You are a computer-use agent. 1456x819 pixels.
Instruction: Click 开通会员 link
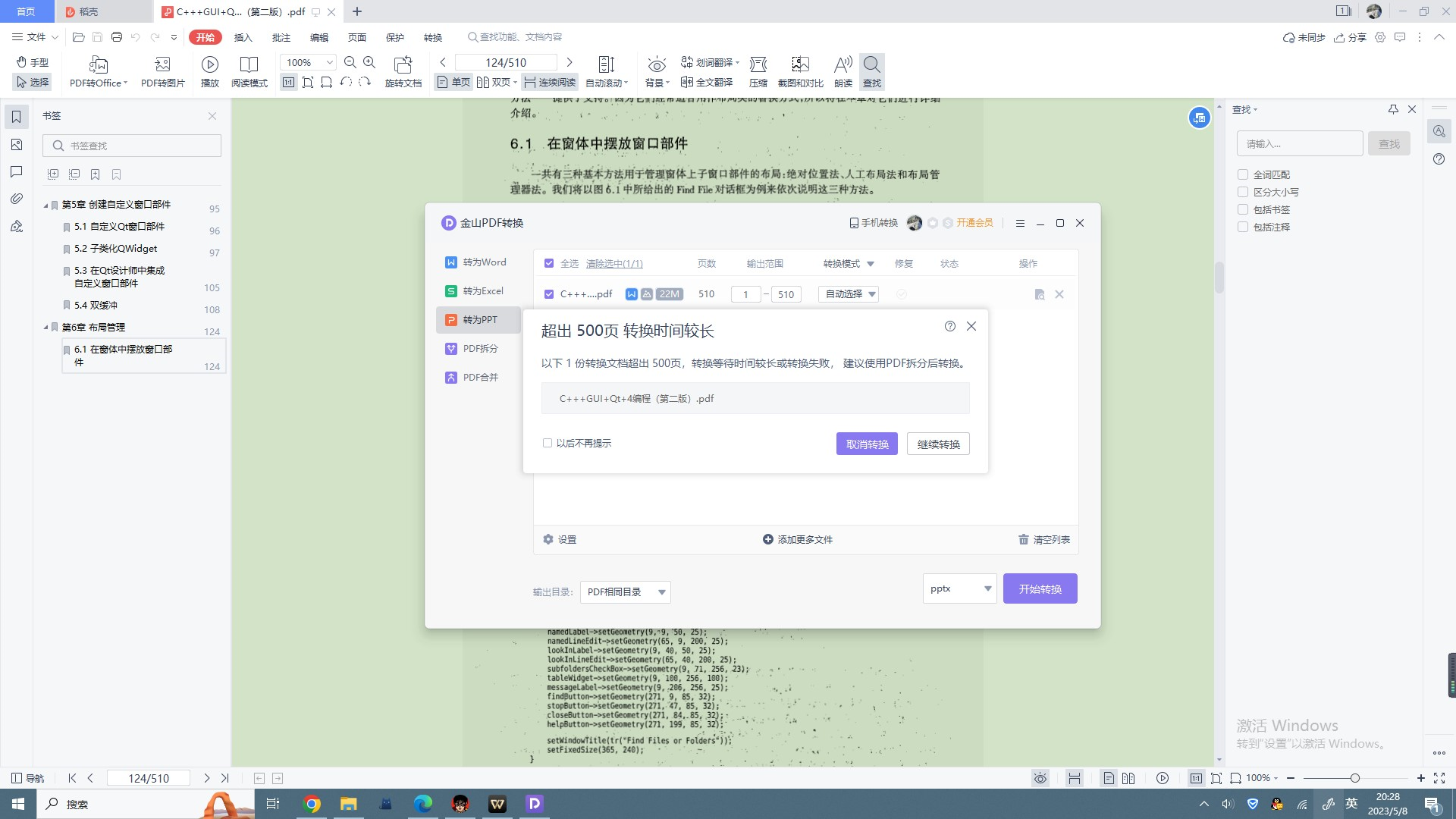pos(974,223)
